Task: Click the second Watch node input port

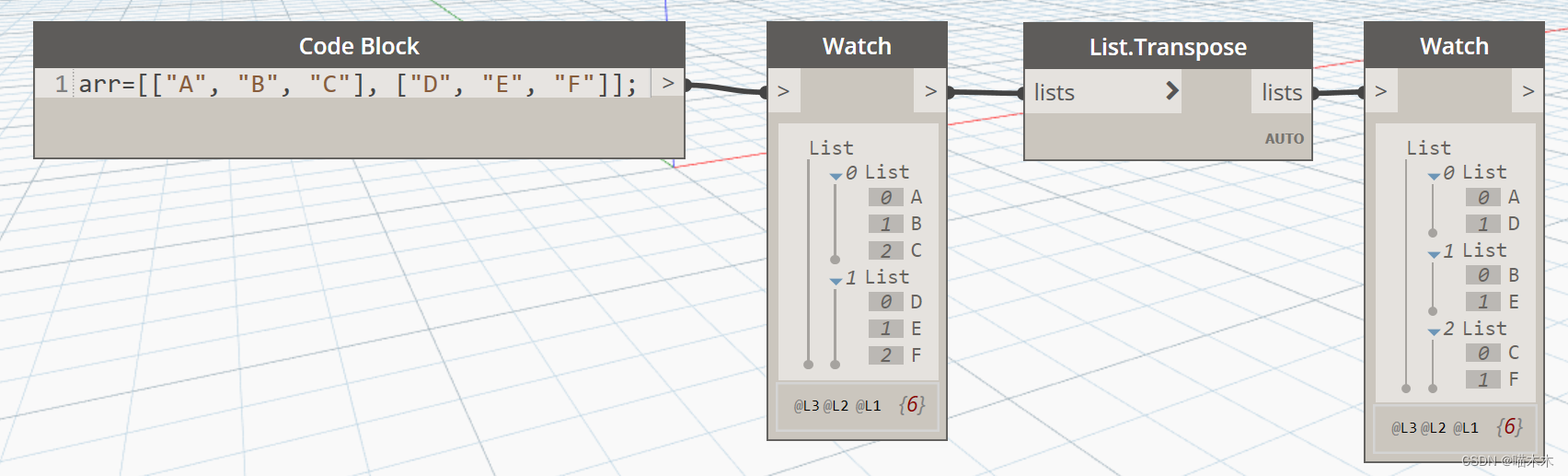Action: point(1381,91)
